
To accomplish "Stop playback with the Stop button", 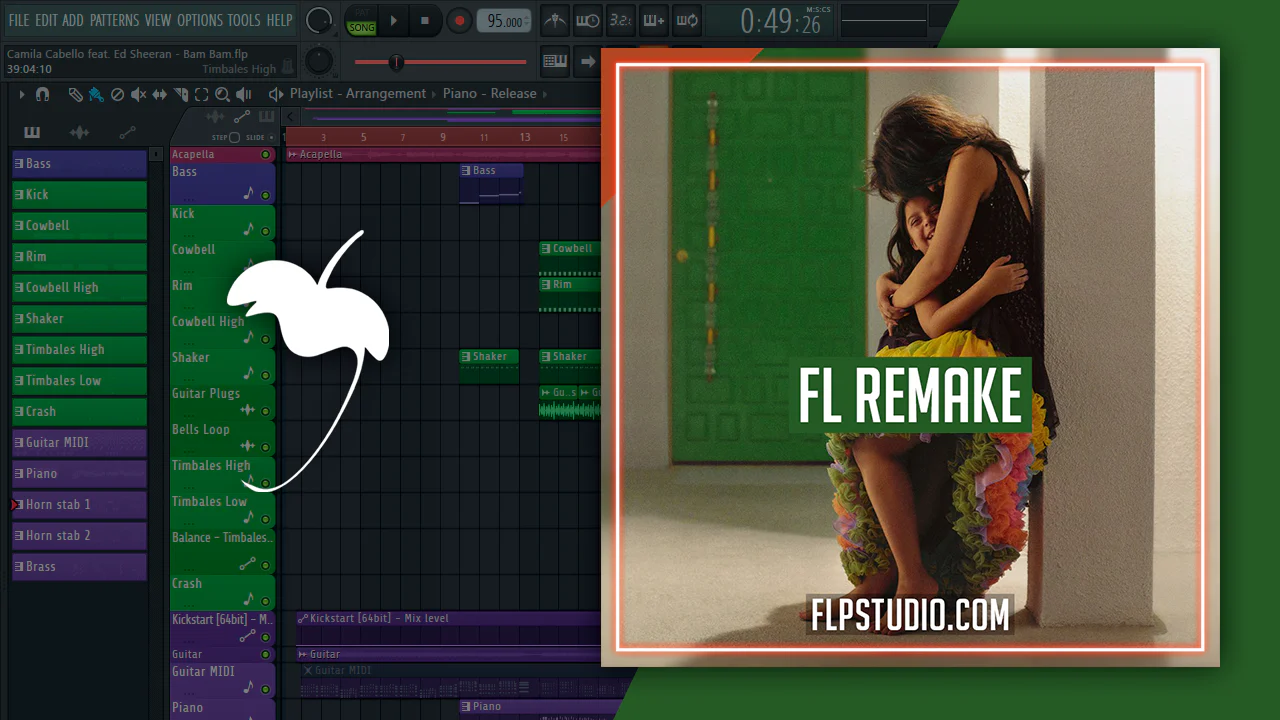I will pyautogui.click(x=425, y=20).
